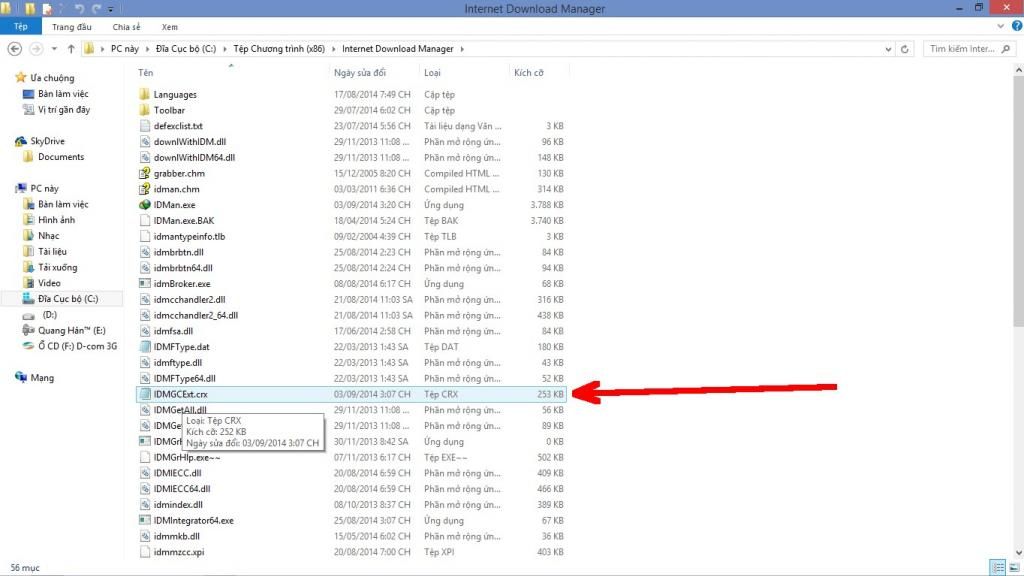The image size is (1024, 576).
Task: Select Mạng network in sidebar
Action: (x=35, y=377)
